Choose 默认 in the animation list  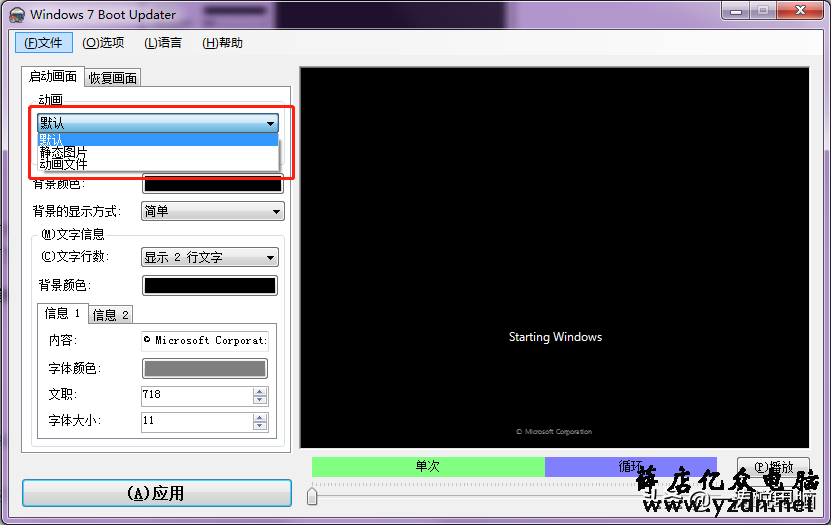[x=158, y=140]
